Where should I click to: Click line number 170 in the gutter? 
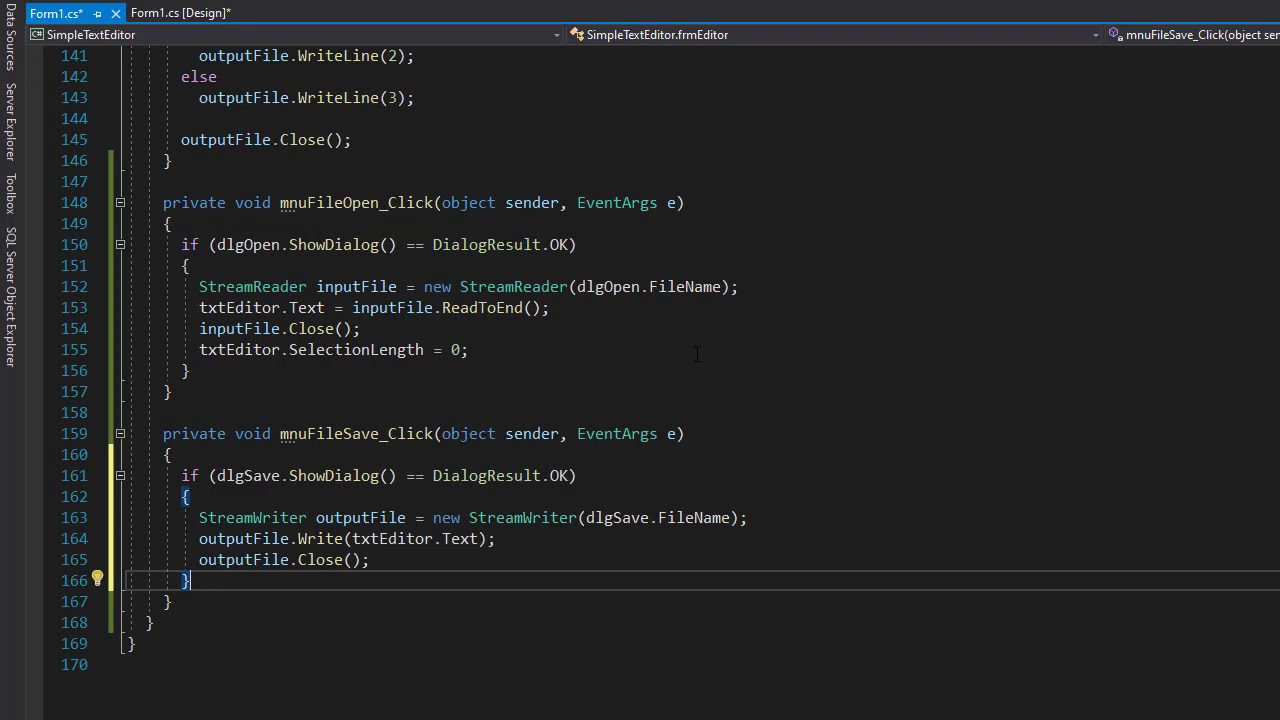coord(74,665)
